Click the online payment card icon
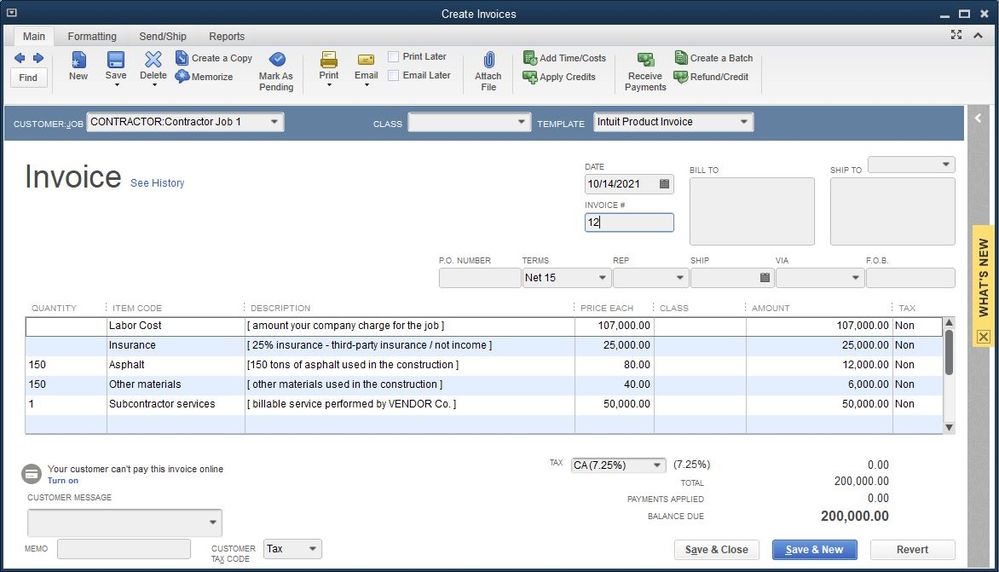The width and height of the screenshot is (999, 572). [x=32, y=474]
